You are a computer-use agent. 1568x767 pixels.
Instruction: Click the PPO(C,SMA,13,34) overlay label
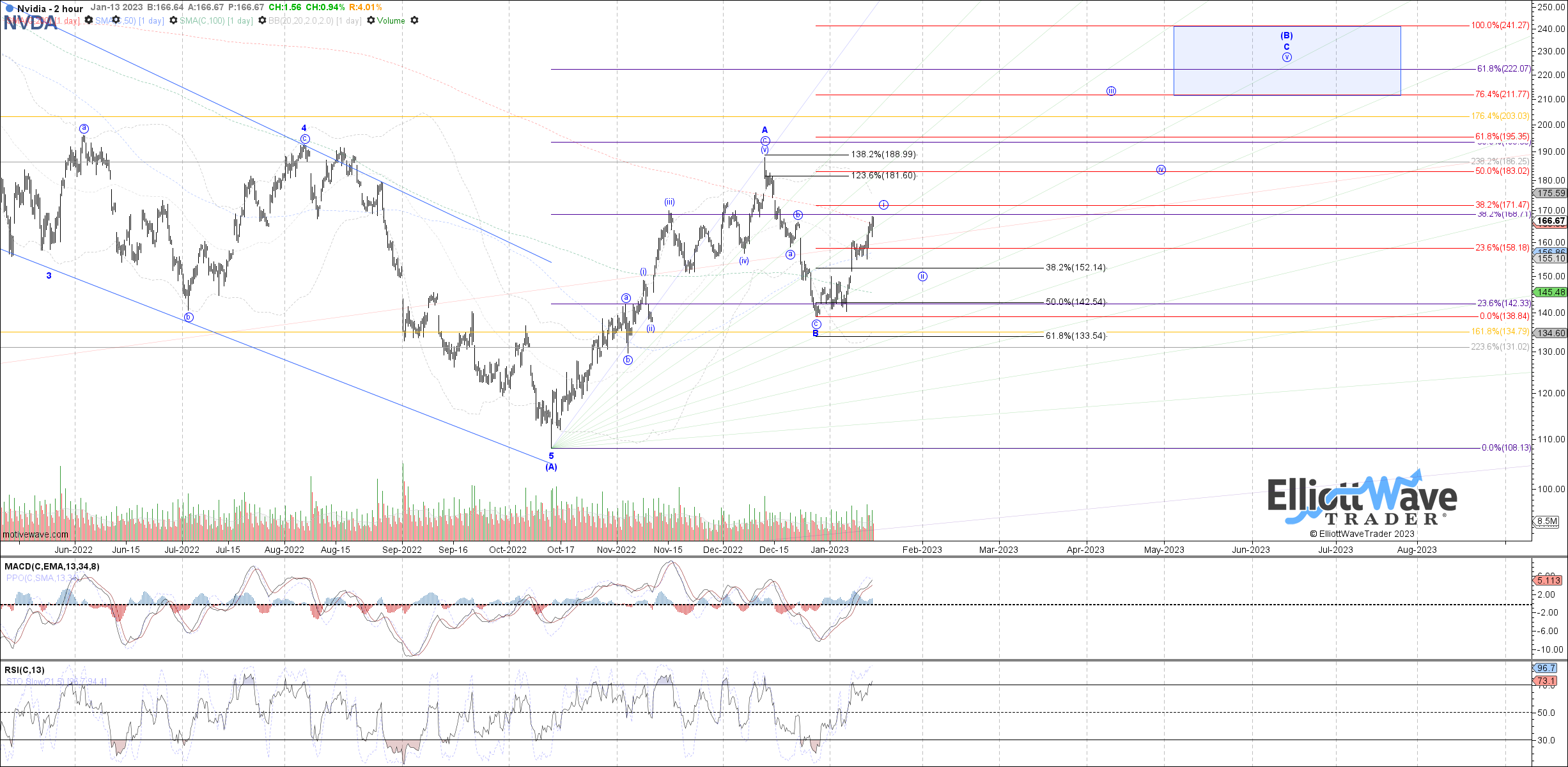42,578
